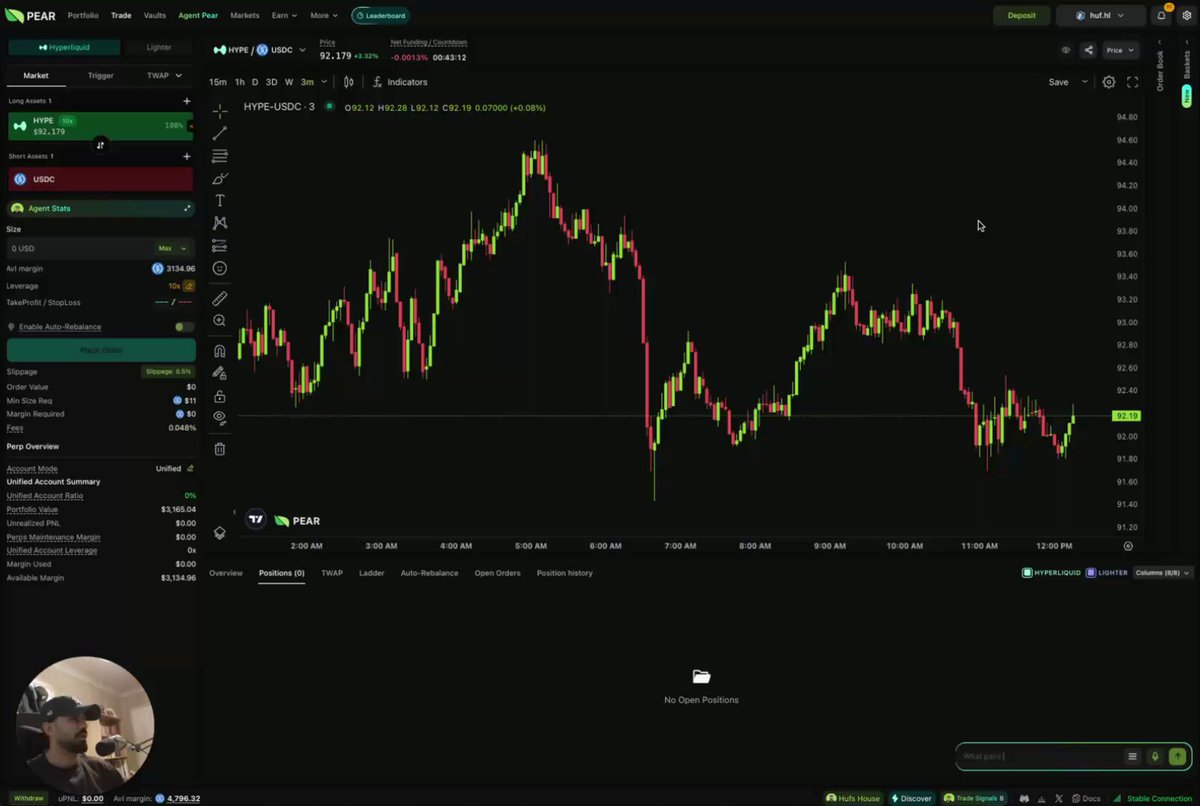Toggle the eye icon near share

coord(1066,50)
